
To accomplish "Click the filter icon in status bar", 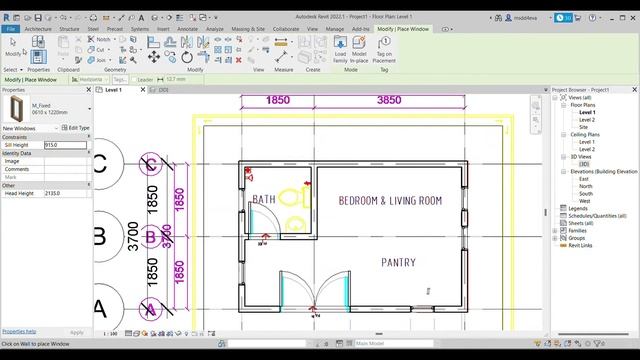I will coord(597,344).
